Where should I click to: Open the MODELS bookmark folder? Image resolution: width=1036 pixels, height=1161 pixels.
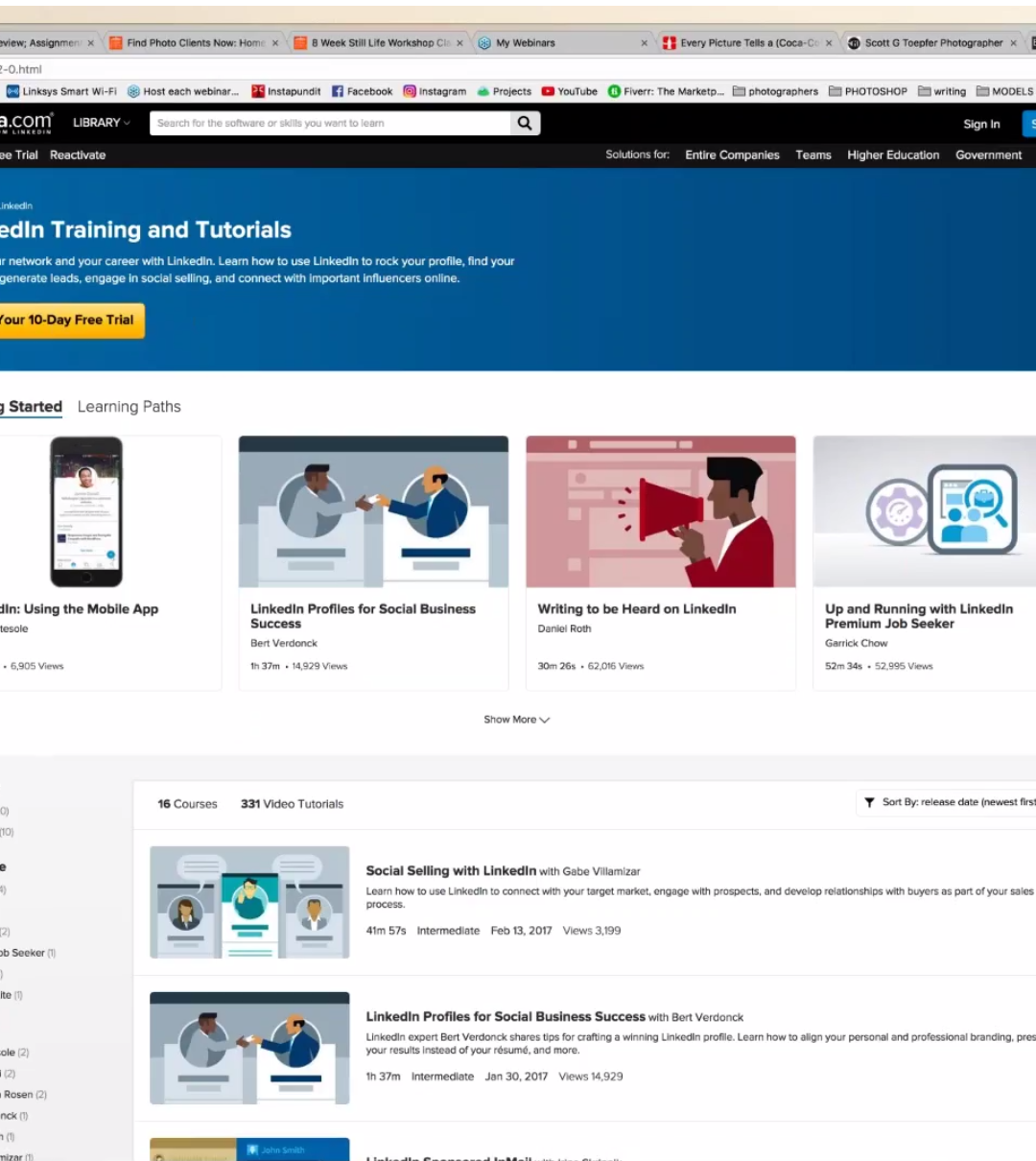pyautogui.click(x=1005, y=92)
